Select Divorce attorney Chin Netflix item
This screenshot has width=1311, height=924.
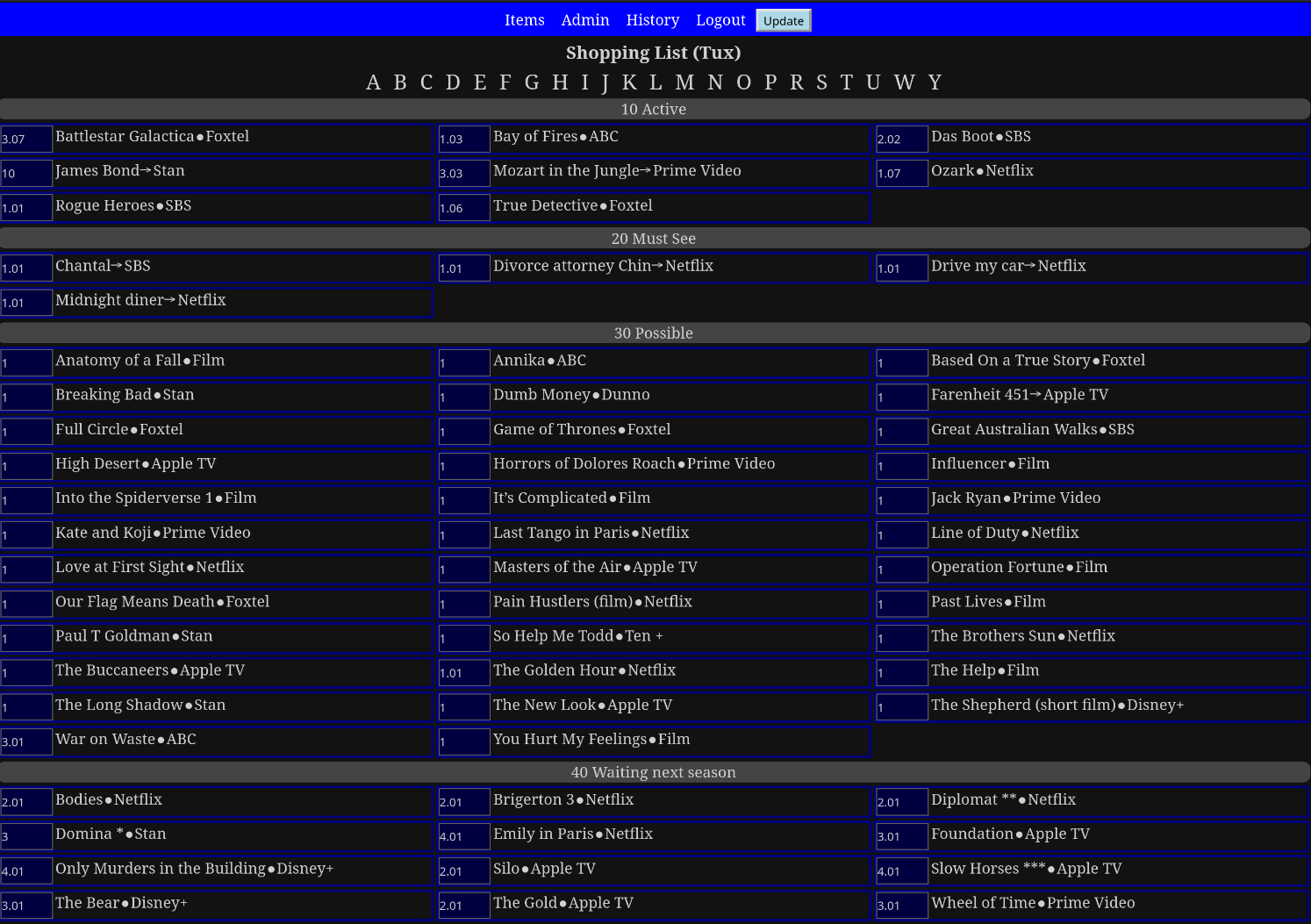click(x=603, y=266)
